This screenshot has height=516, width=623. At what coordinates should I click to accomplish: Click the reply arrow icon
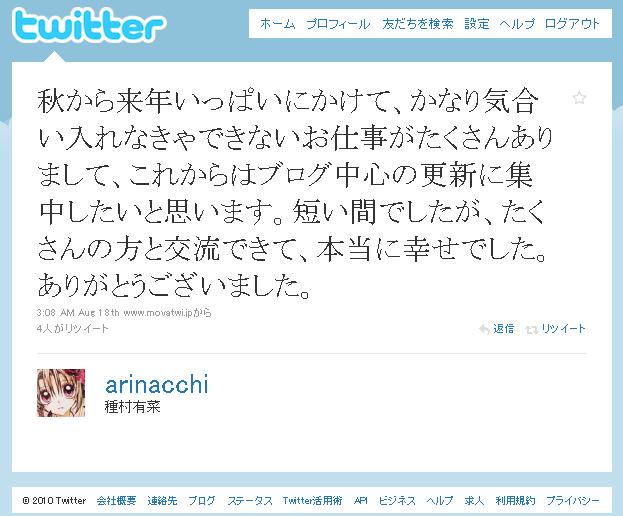click(x=484, y=329)
